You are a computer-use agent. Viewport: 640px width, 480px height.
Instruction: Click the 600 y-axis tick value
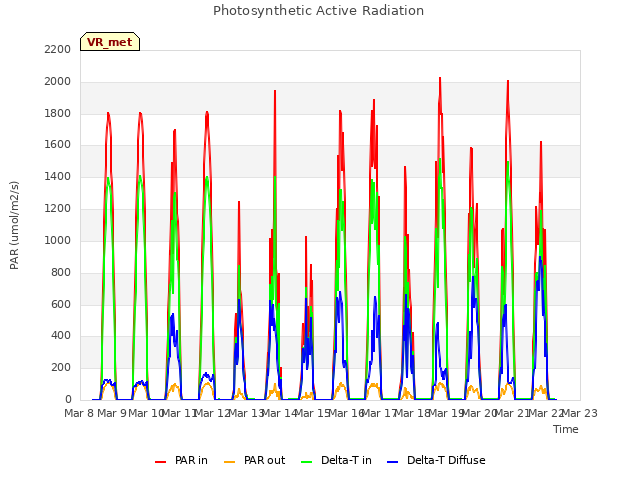coord(61,304)
